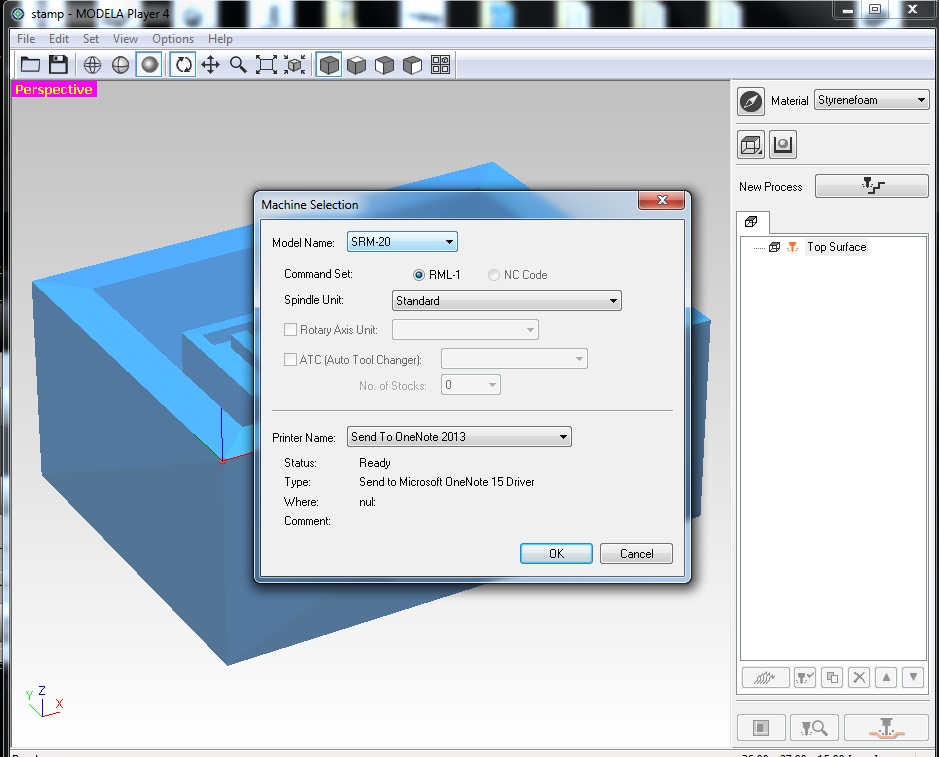This screenshot has width=939, height=757.
Task: Minimize the MODELA Player 4 window
Action: click(847, 10)
